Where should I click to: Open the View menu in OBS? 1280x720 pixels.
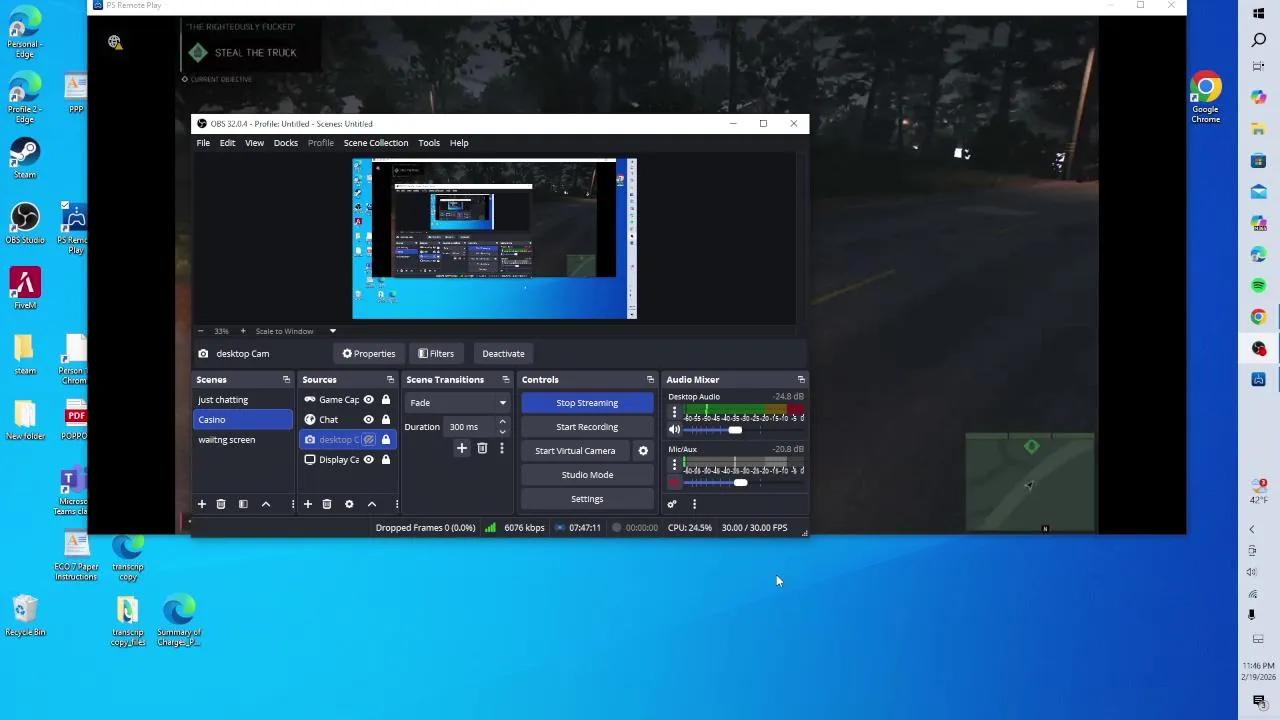tap(254, 143)
